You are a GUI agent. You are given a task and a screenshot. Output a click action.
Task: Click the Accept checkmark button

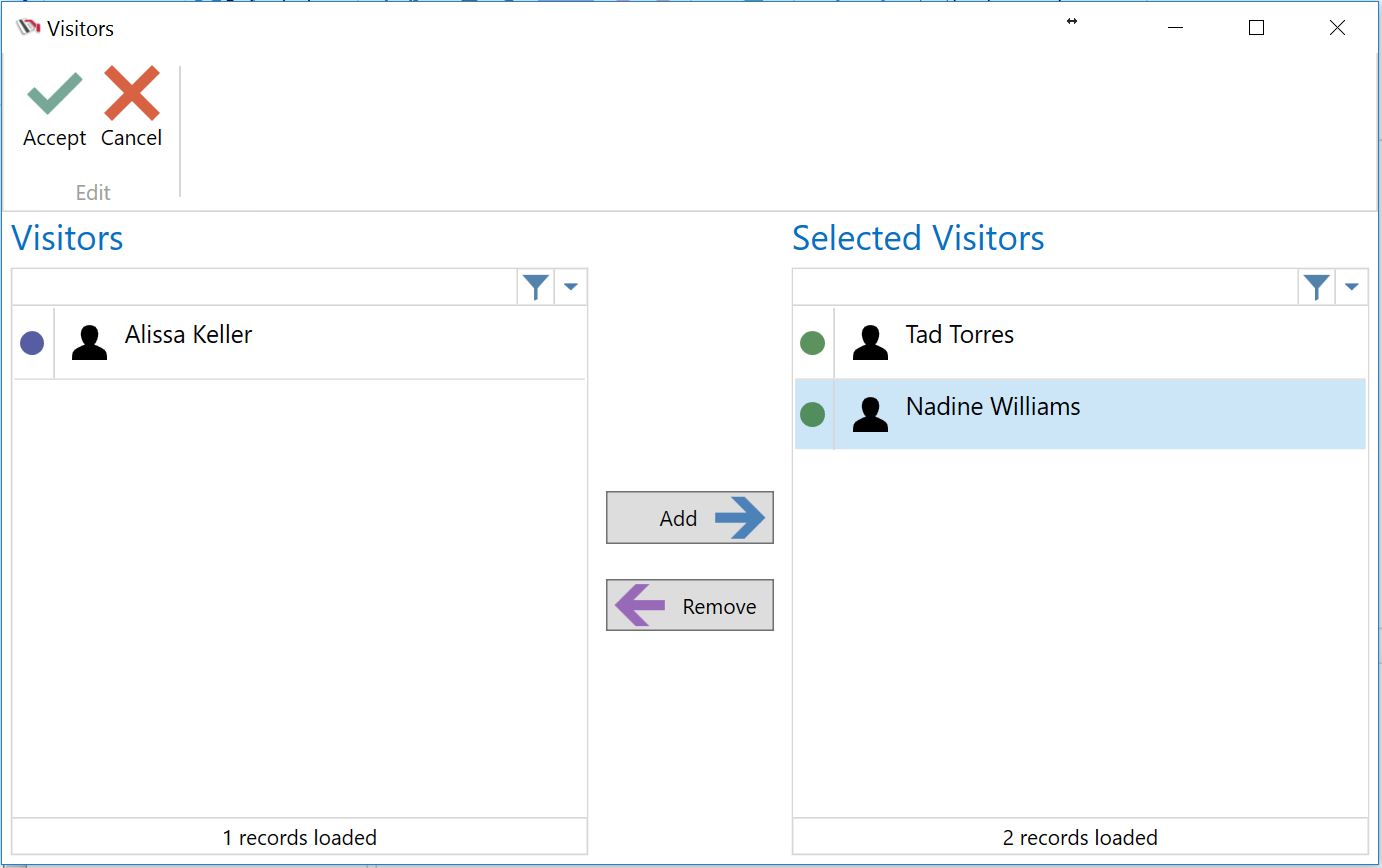pyautogui.click(x=54, y=108)
